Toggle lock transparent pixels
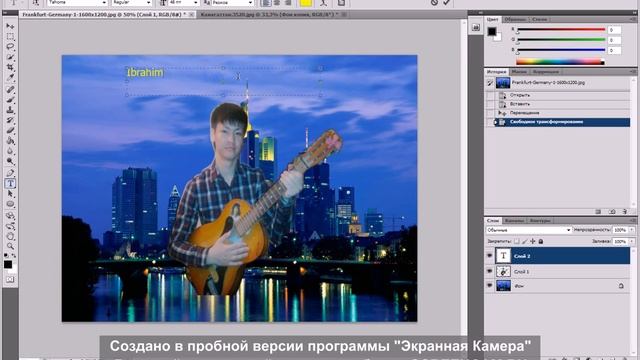The height and width of the screenshot is (360, 640). [x=516, y=241]
